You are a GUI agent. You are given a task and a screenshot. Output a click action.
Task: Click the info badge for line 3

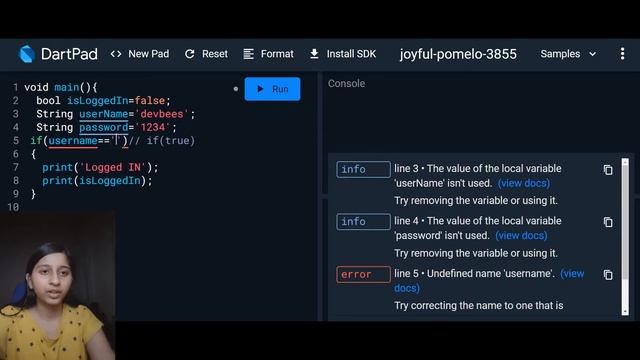pos(363,169)
